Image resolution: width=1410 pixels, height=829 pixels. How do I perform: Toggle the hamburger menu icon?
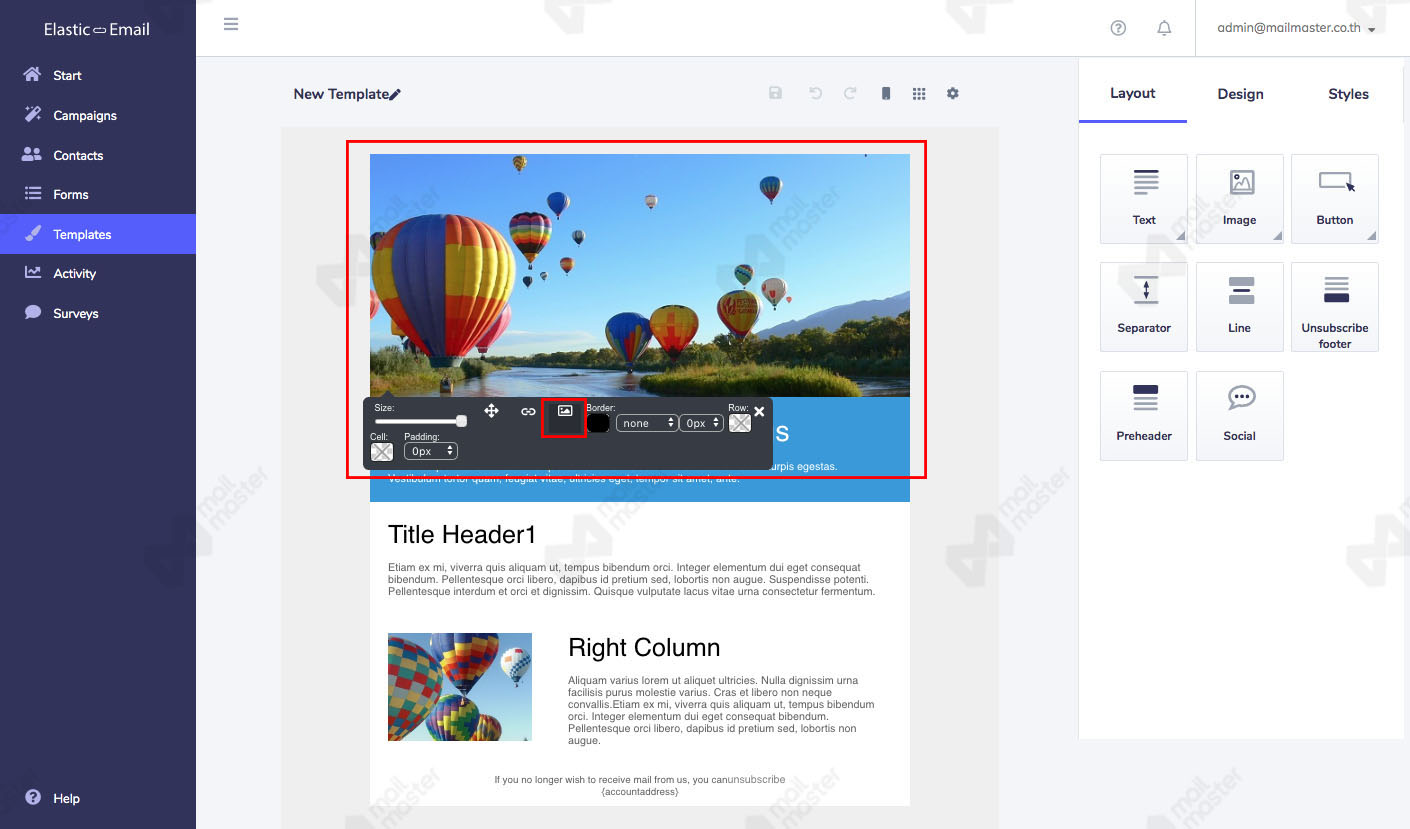(x=231, y=24)
